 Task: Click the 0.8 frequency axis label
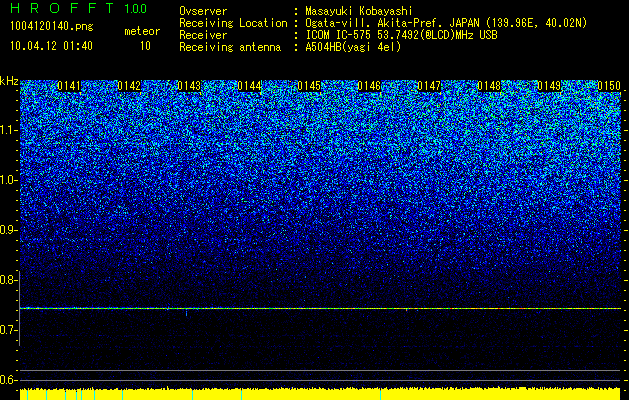pyautogui.click(x=8, y=280)
